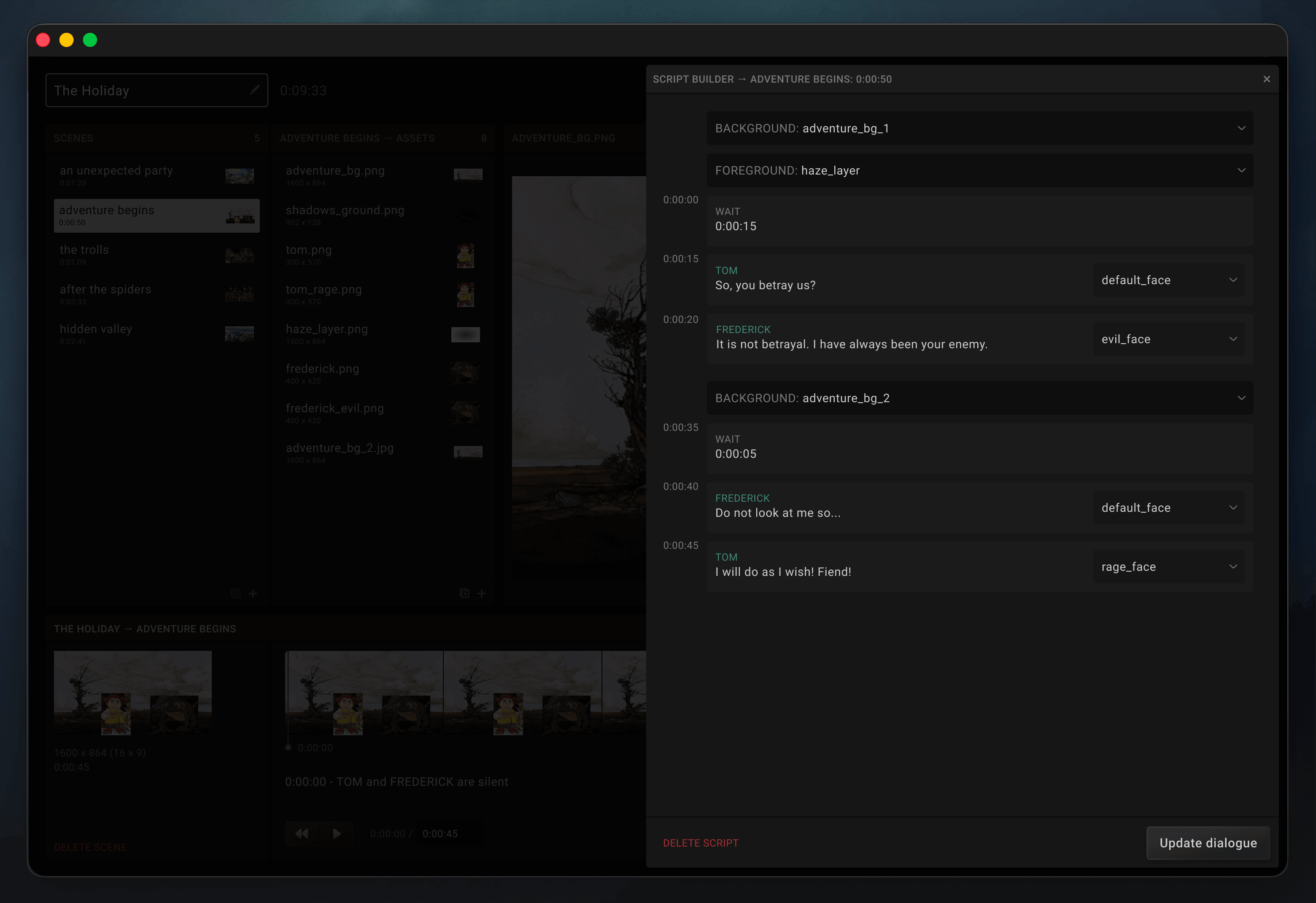Click the add scene plus icon

pos(253,593)
